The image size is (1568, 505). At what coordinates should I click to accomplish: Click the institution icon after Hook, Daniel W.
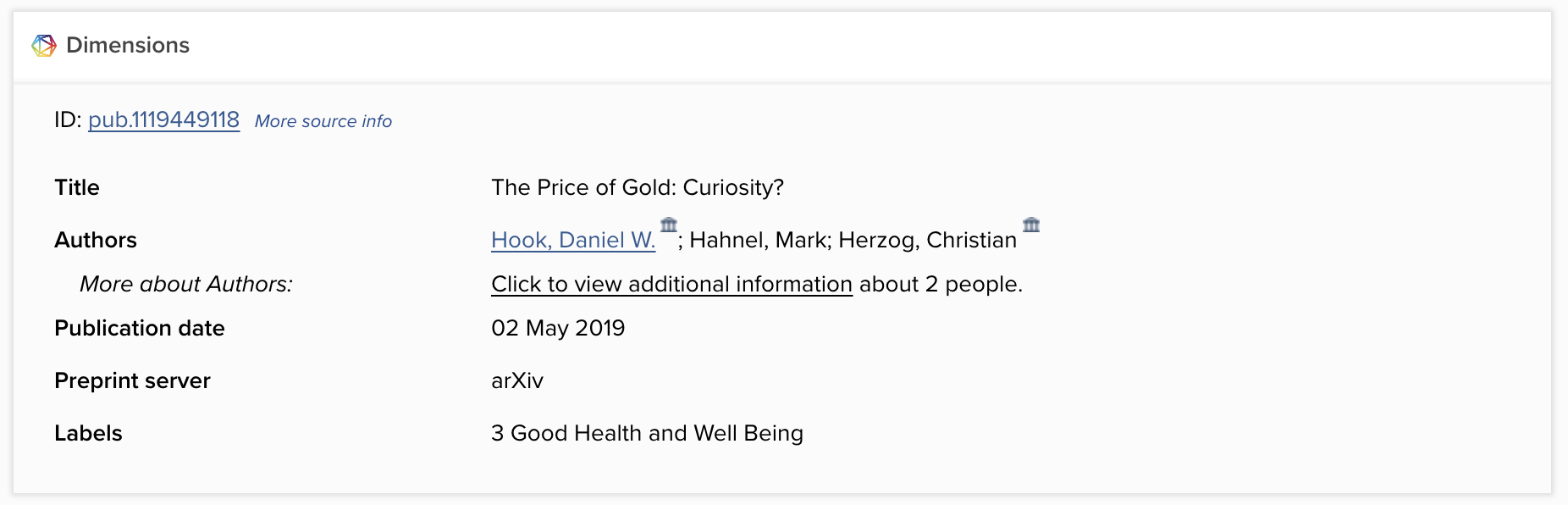(x=669, y=225)
